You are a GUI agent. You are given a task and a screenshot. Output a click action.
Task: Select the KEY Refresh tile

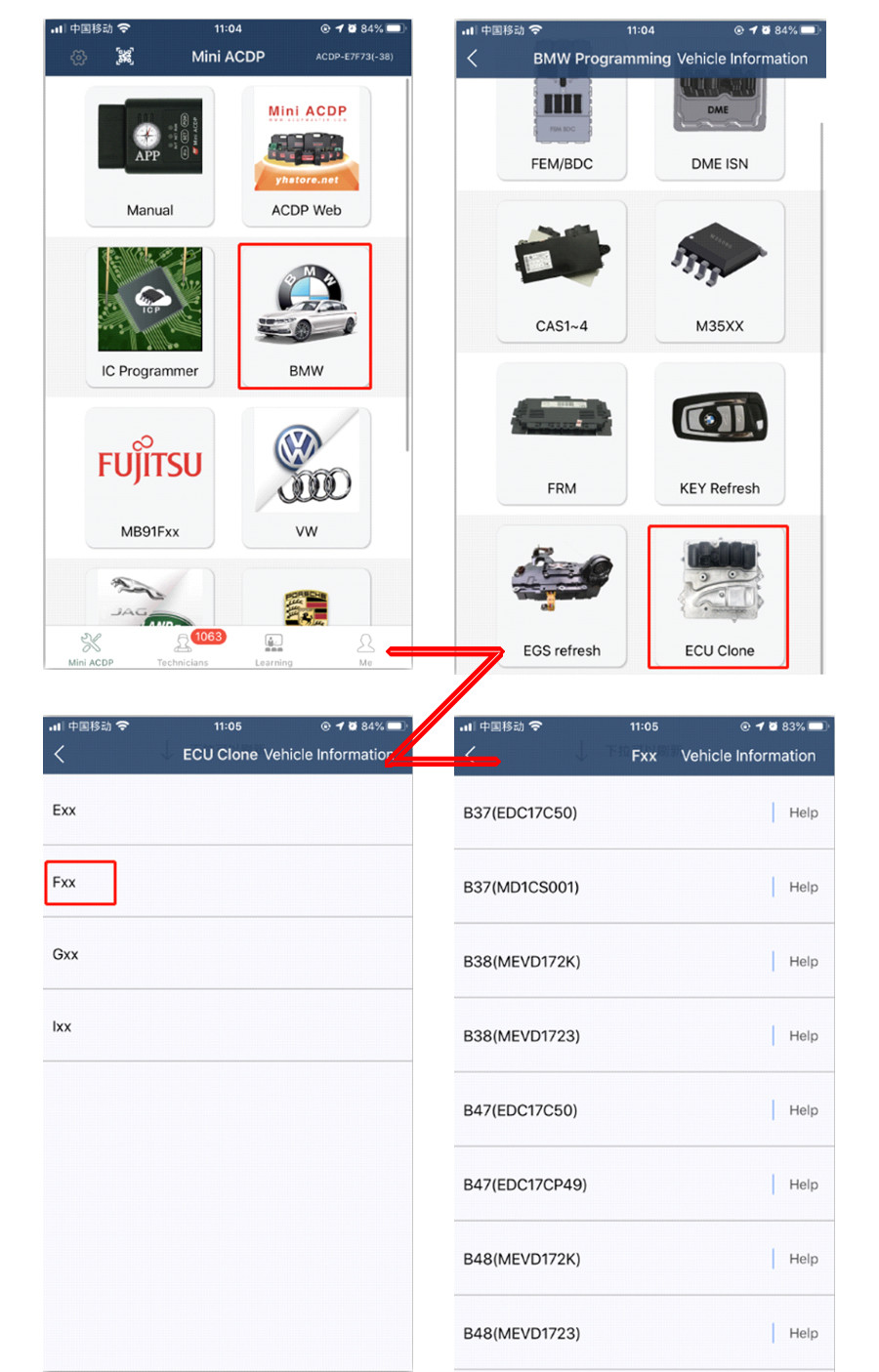click(x=720, y=434)
